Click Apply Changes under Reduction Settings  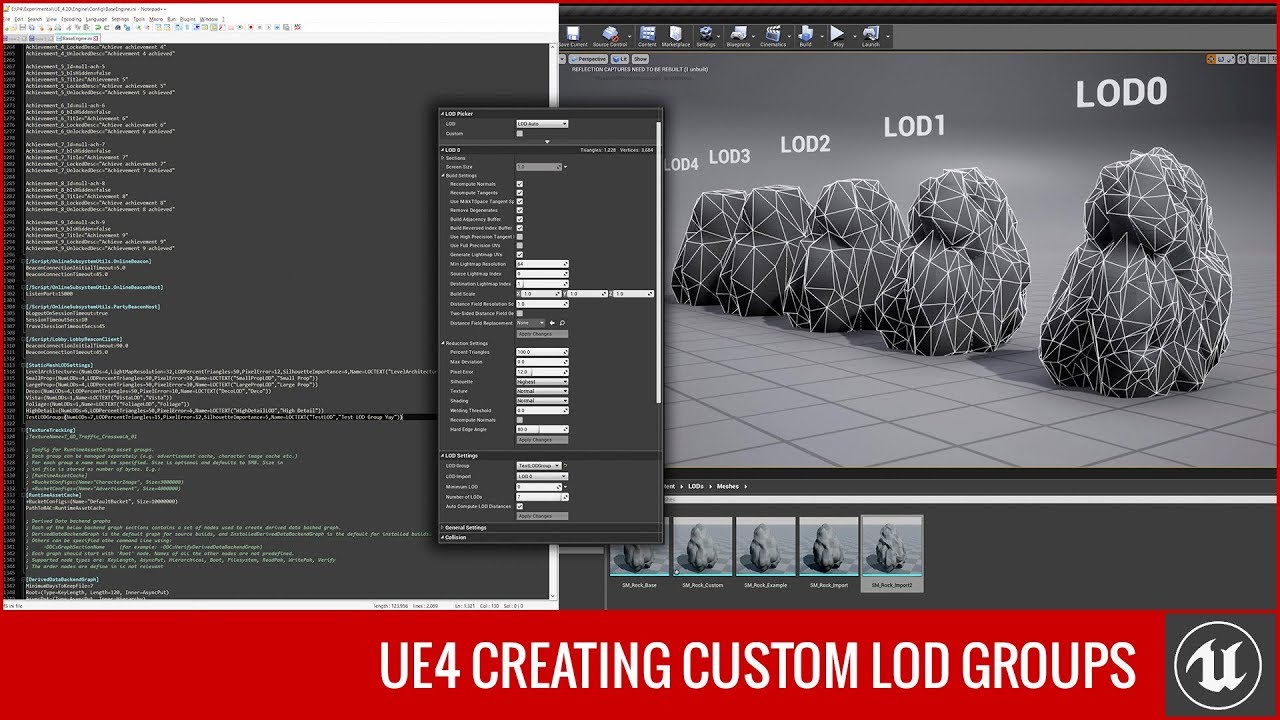542,439
